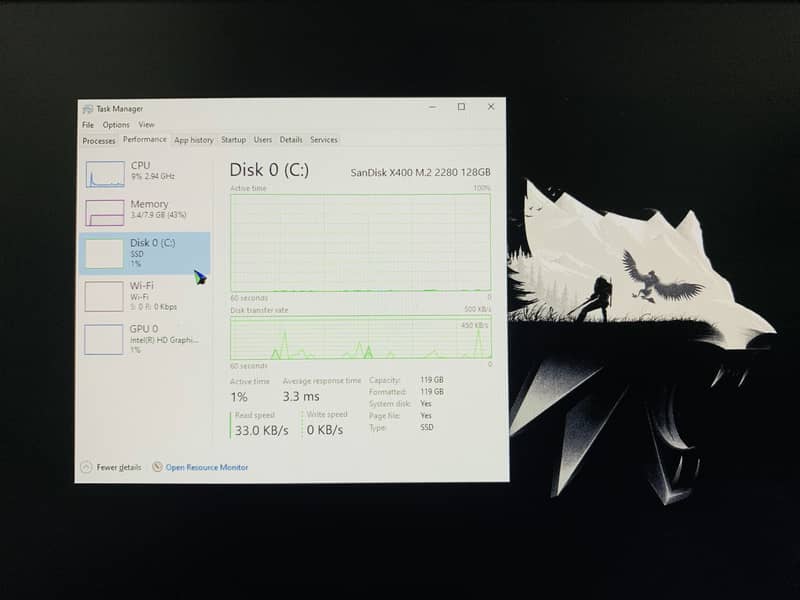The height and width of the screenshot is (600, 800).
Task: Switch to the Processes tab
Action: (x=99, y=141)
